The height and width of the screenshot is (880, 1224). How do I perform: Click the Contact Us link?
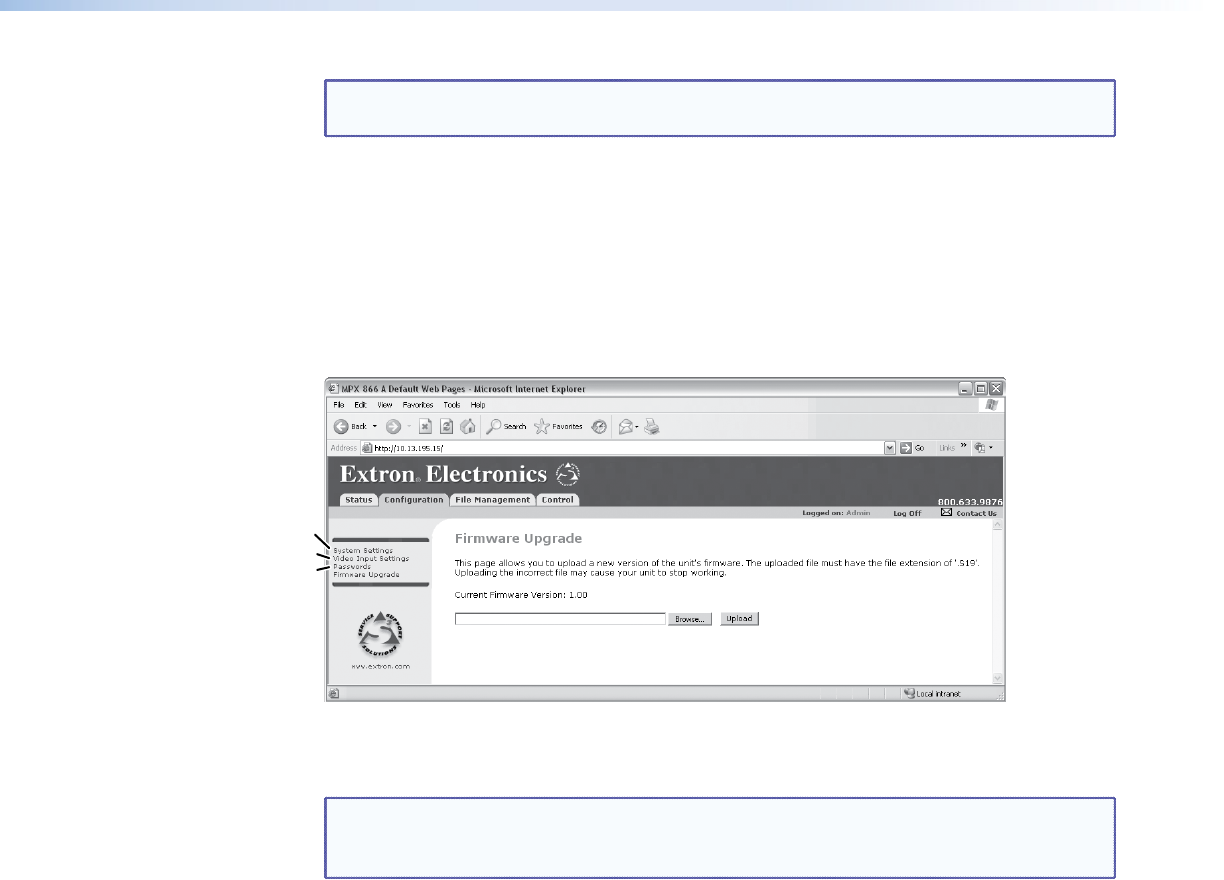[975, 513]
